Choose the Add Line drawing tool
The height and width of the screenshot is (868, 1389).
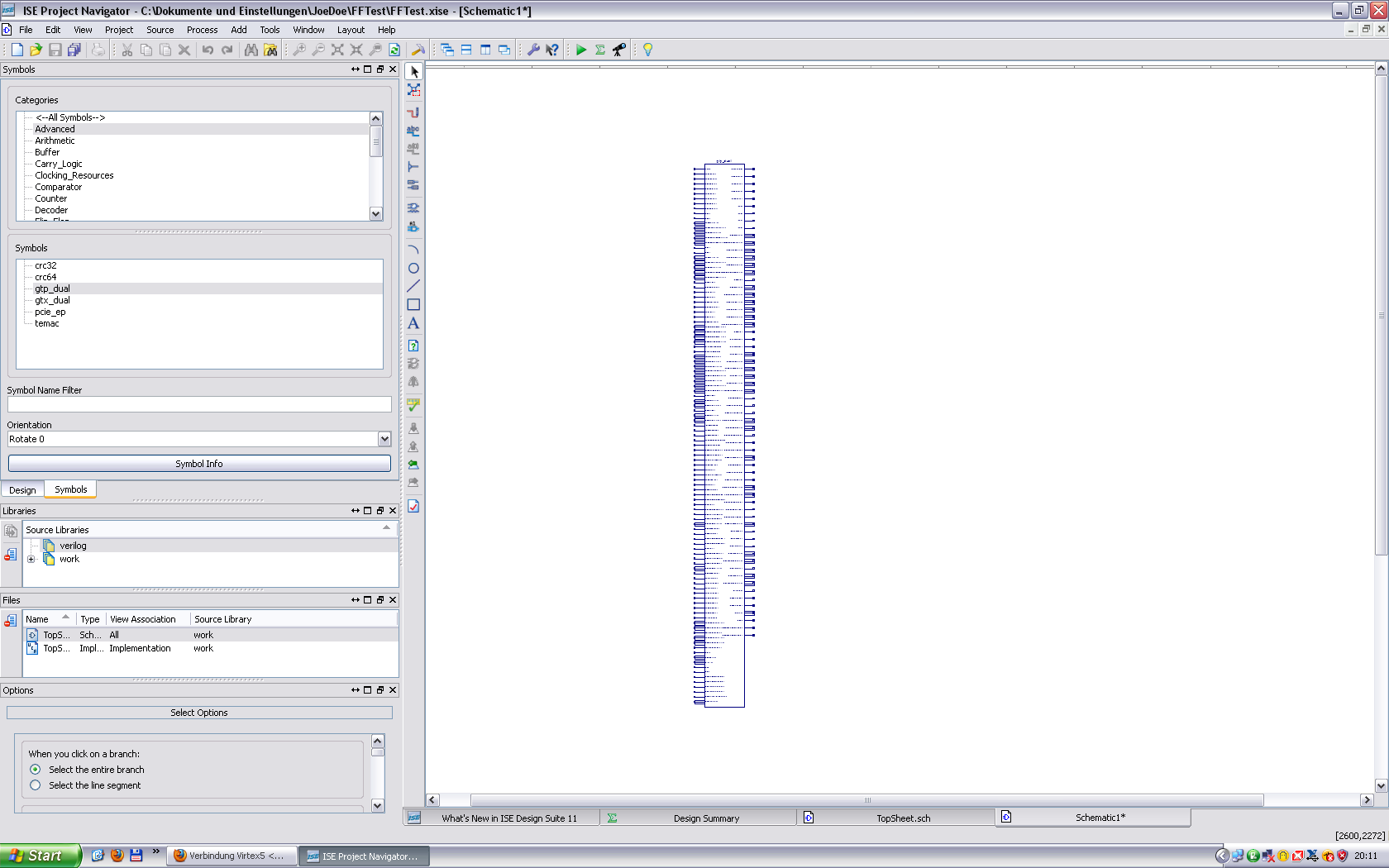coord(413,286)
